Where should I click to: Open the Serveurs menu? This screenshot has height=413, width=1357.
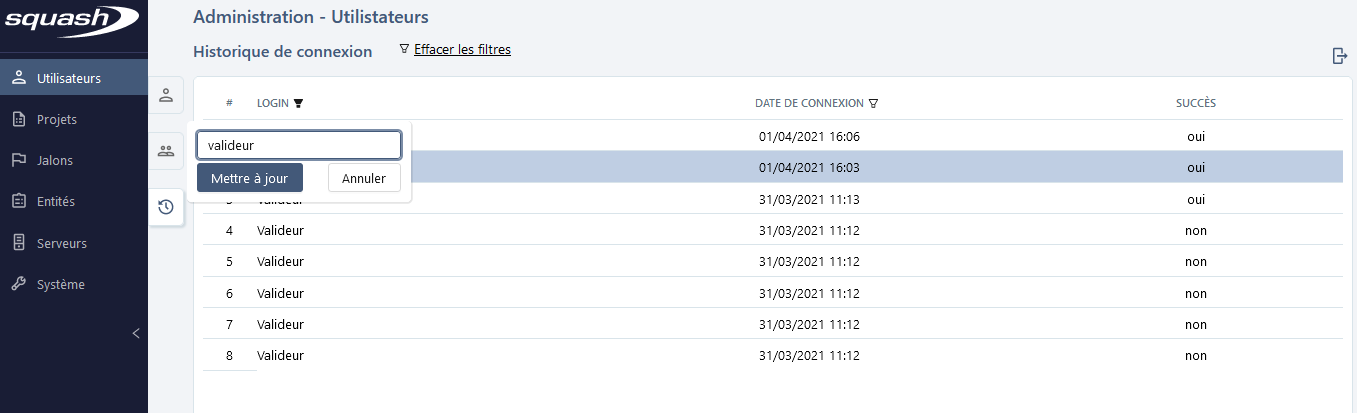click(61, 243)
